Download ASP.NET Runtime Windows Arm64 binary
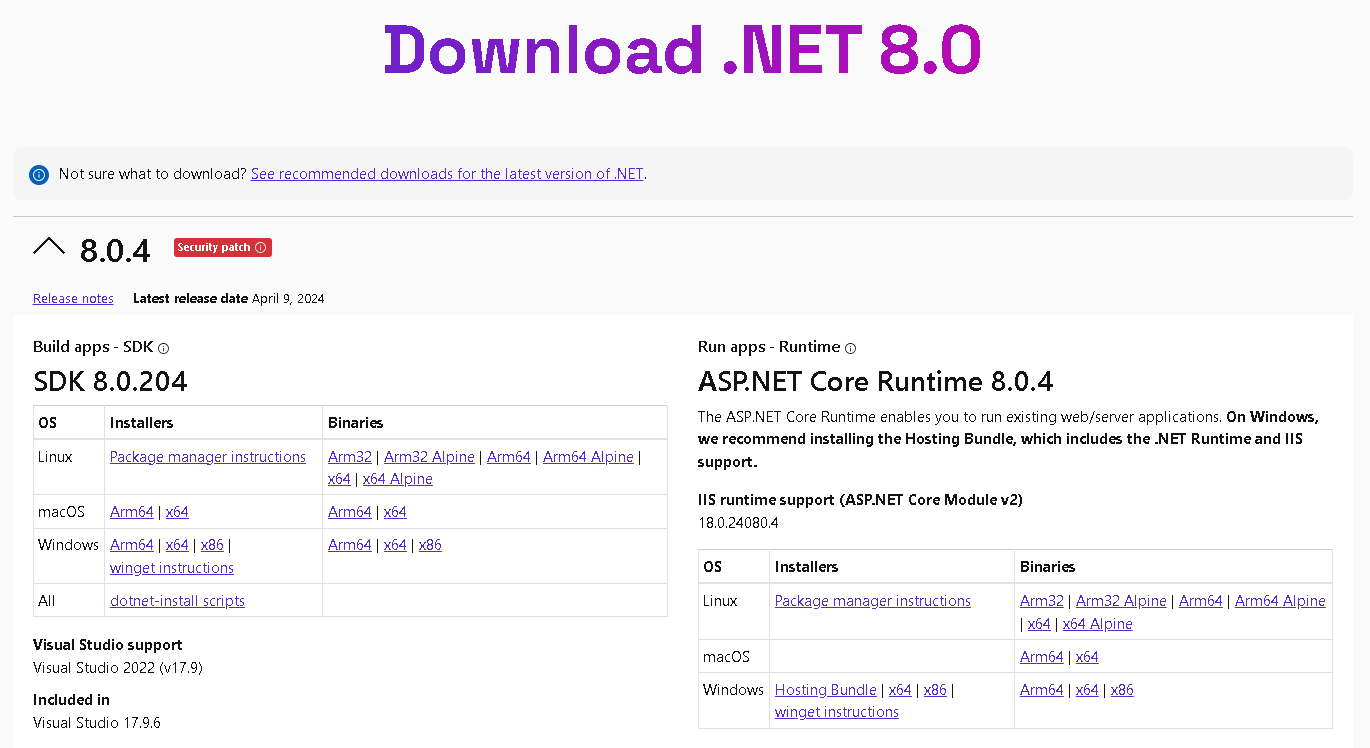Viewport: 1370px width, 748px height. (1042, 690)
